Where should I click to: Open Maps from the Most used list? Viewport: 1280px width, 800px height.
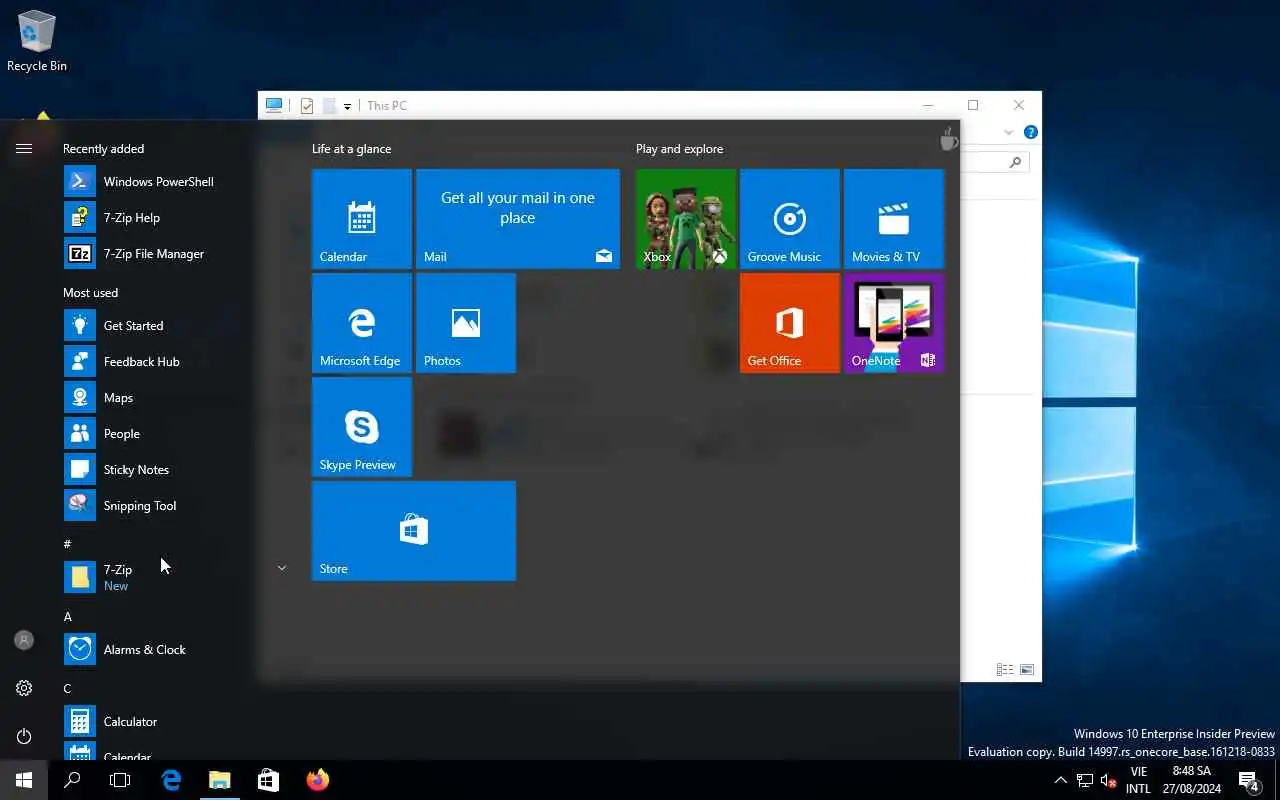click(x=156, y=397)
